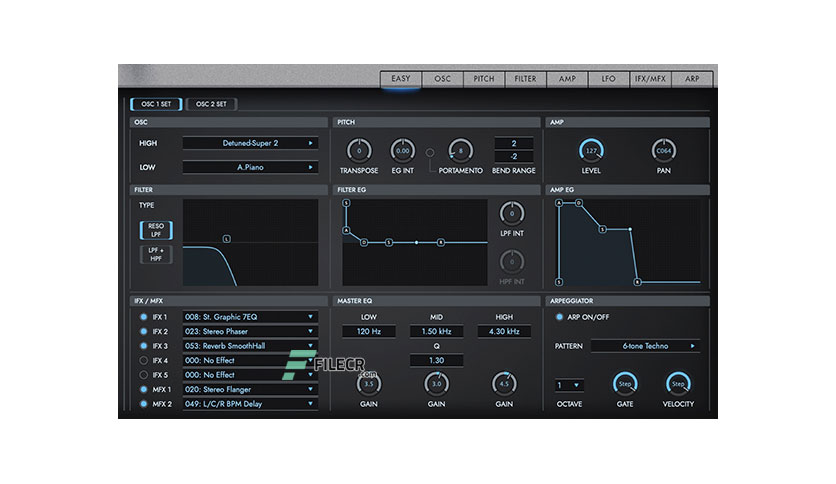Open the PATTERN 6-tone Techno selector
Screen dimensions: 836x484
[x=645, y=346]
